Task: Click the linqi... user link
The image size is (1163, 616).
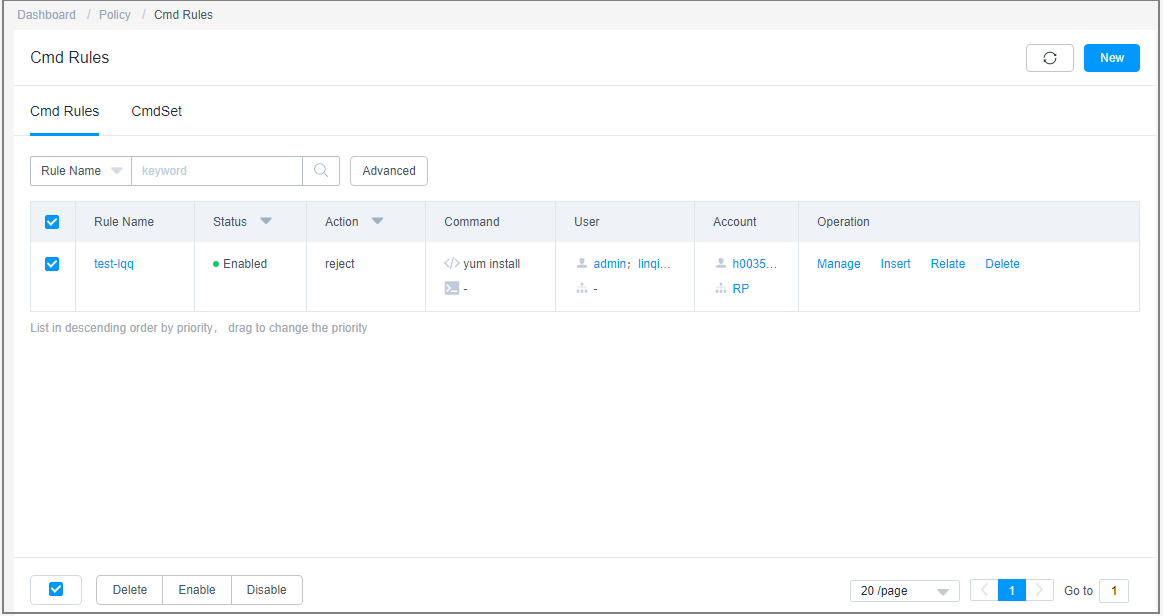Action: coord(654,264)
